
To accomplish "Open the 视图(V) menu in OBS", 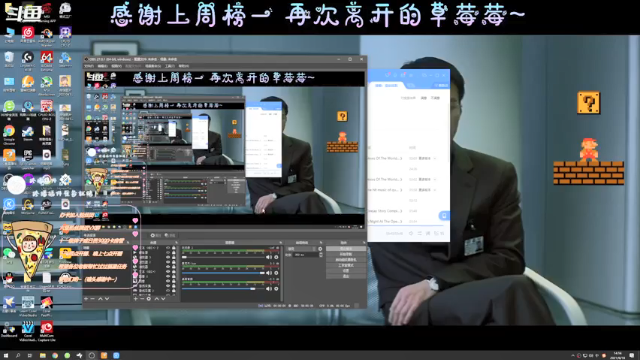I will (116, 66).
